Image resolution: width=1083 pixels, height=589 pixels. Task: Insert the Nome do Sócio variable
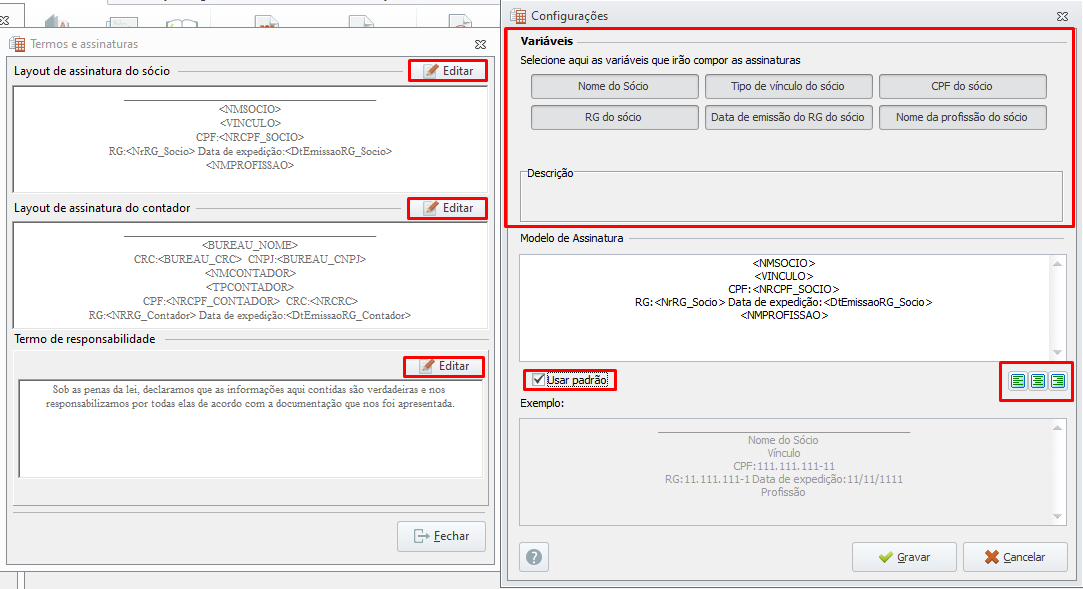point(614,86)
